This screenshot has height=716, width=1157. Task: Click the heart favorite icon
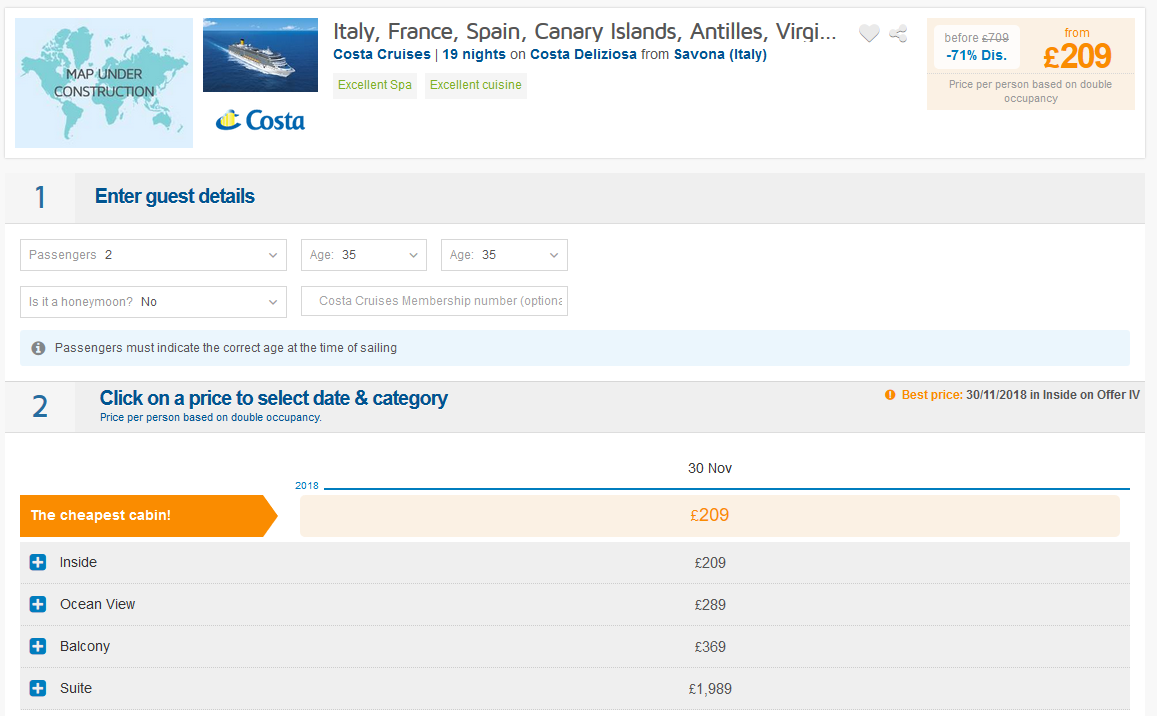pos(869,34)
